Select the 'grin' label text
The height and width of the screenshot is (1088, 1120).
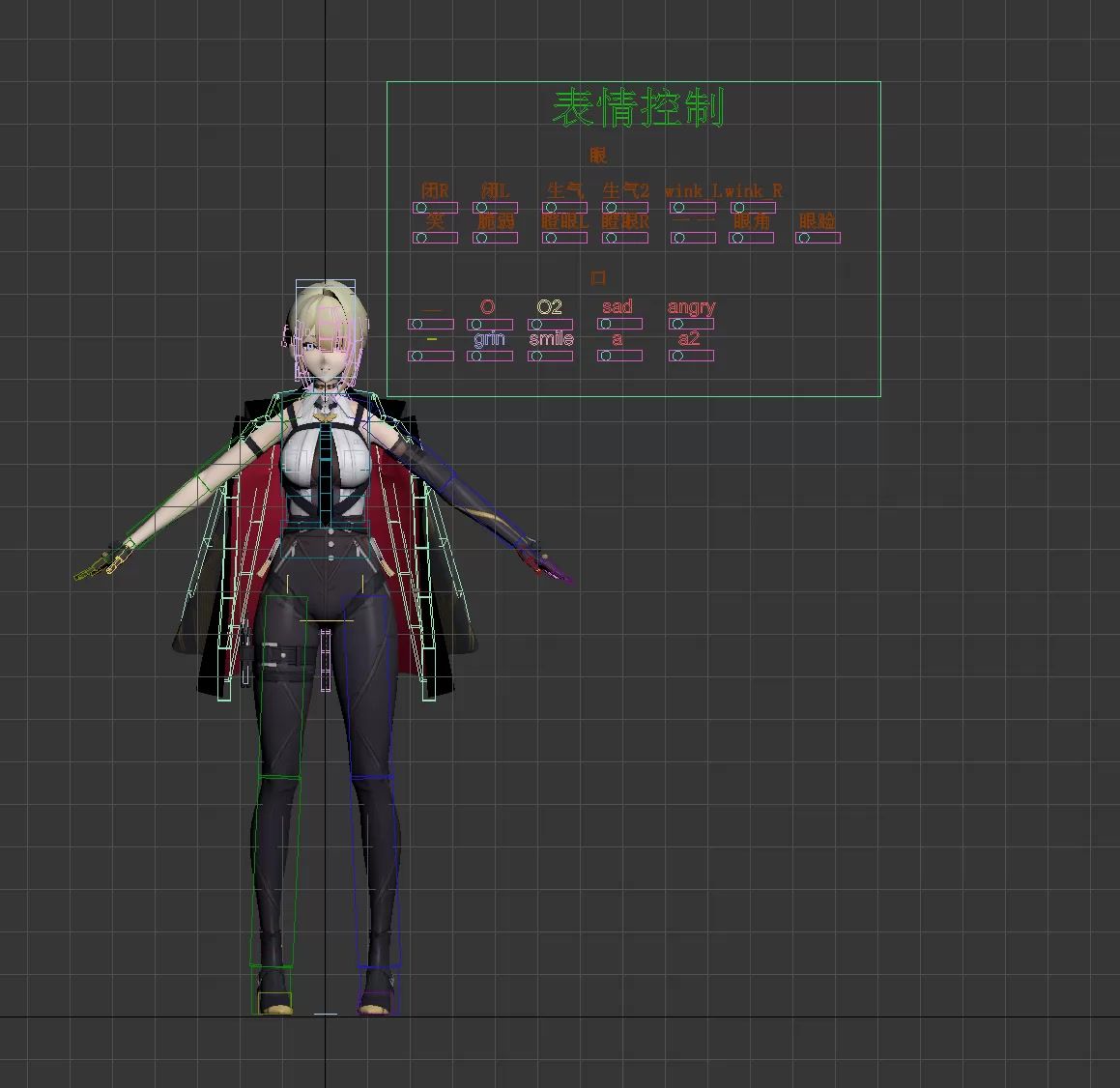(x=489, y=338)
